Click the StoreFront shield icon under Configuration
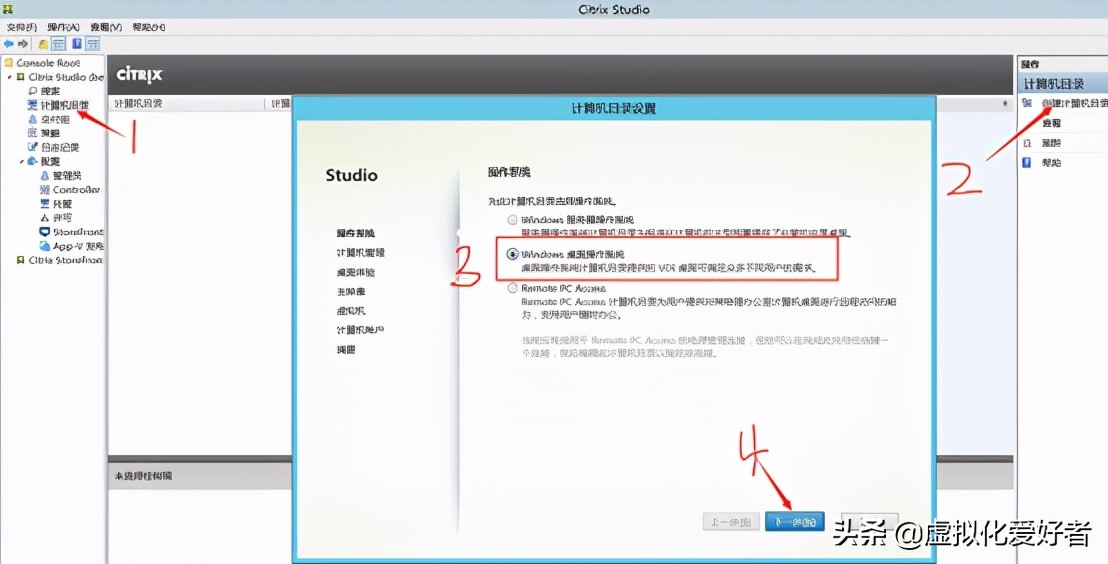 [x=45, y=232]
